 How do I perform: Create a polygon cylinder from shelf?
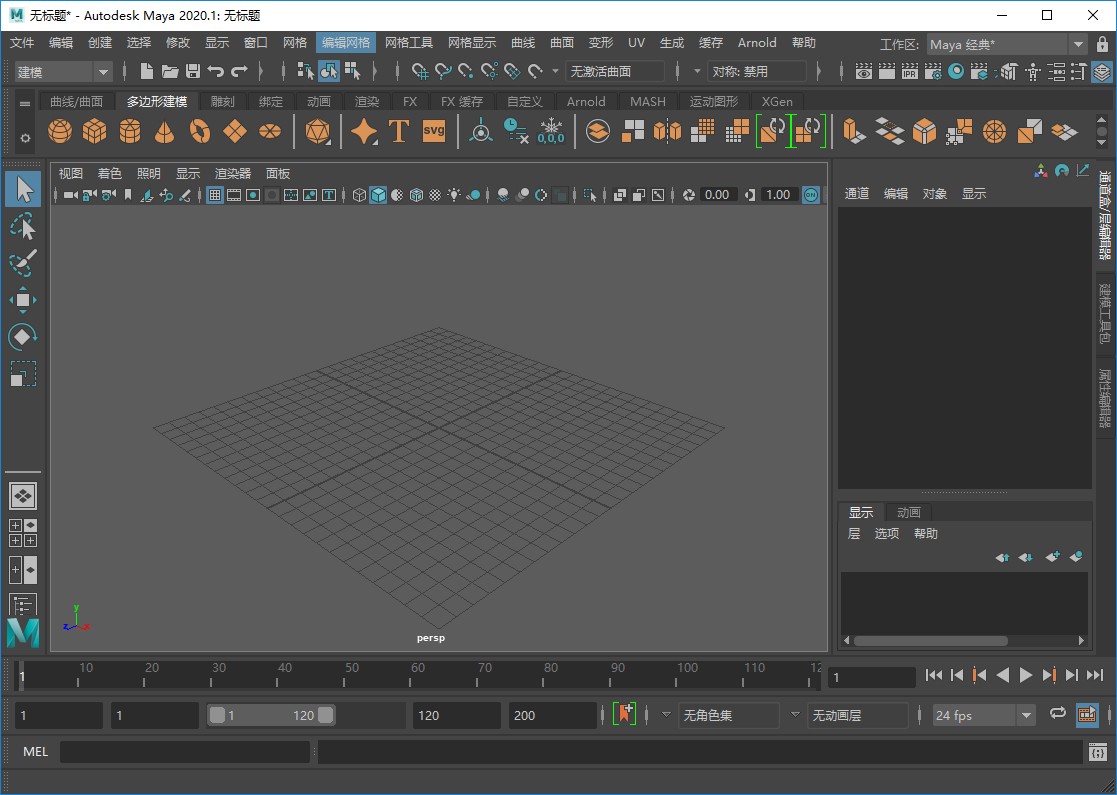pyautogui.click(x=130, y=132)
